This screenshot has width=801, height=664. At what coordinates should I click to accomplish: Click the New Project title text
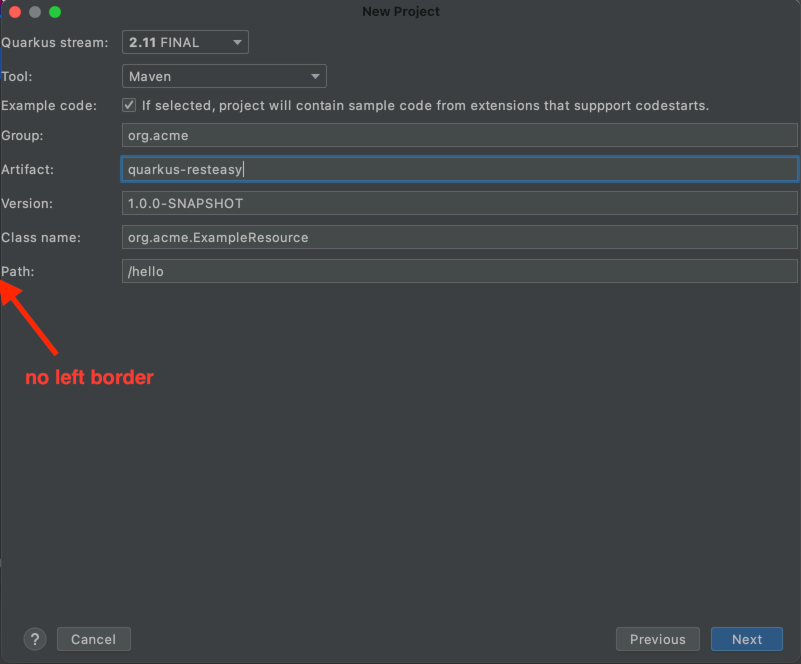point(400,12)
